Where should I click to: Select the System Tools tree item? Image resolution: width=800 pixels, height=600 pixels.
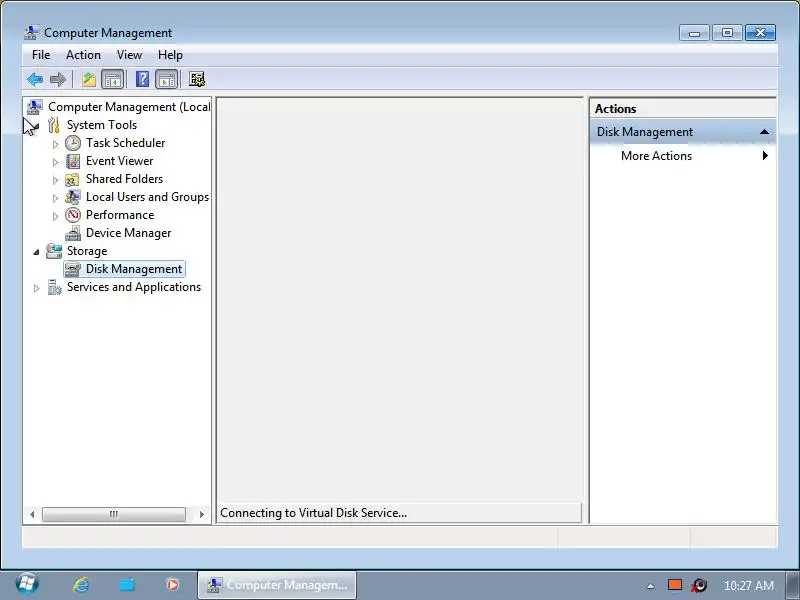click(x=102, y=125)
